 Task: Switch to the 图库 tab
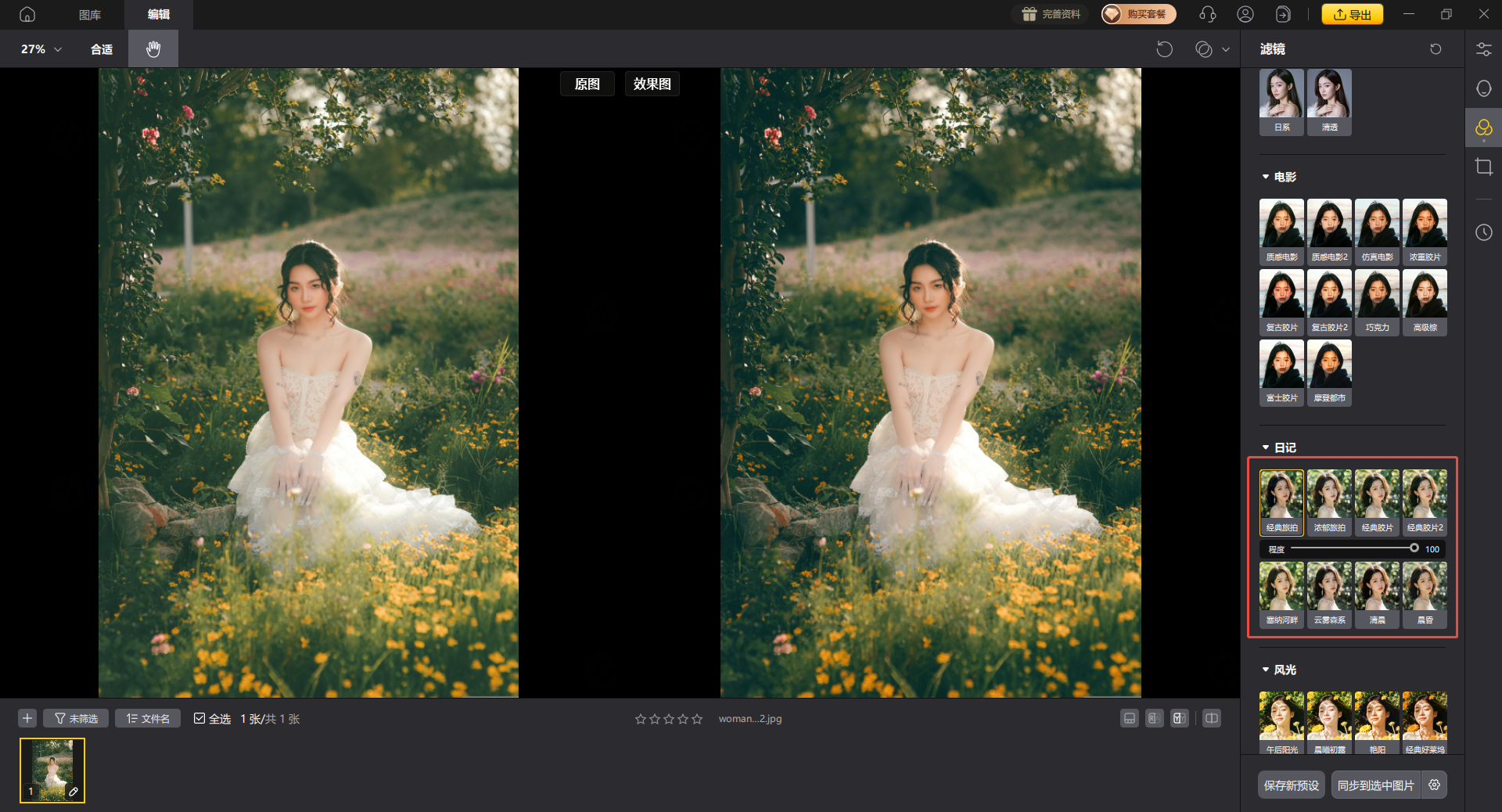coord(90,14)
